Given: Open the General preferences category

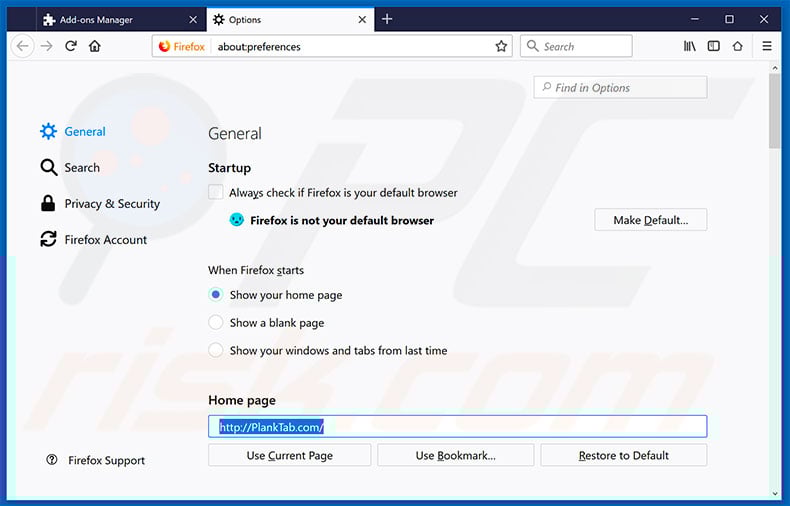Looking at the screenshot, I should click(x=73, y=132).
